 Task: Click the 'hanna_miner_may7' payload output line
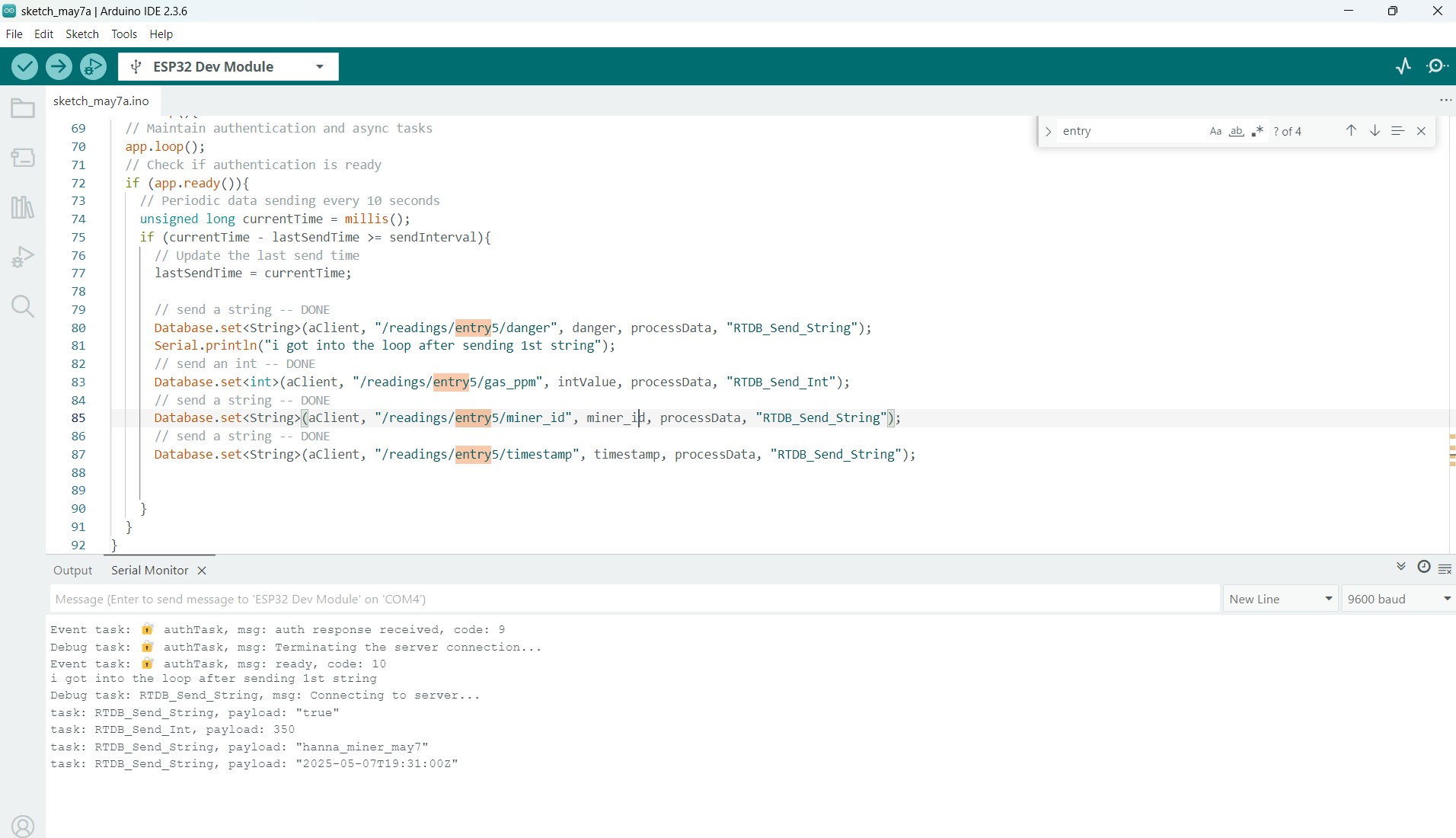coord(239,747)
